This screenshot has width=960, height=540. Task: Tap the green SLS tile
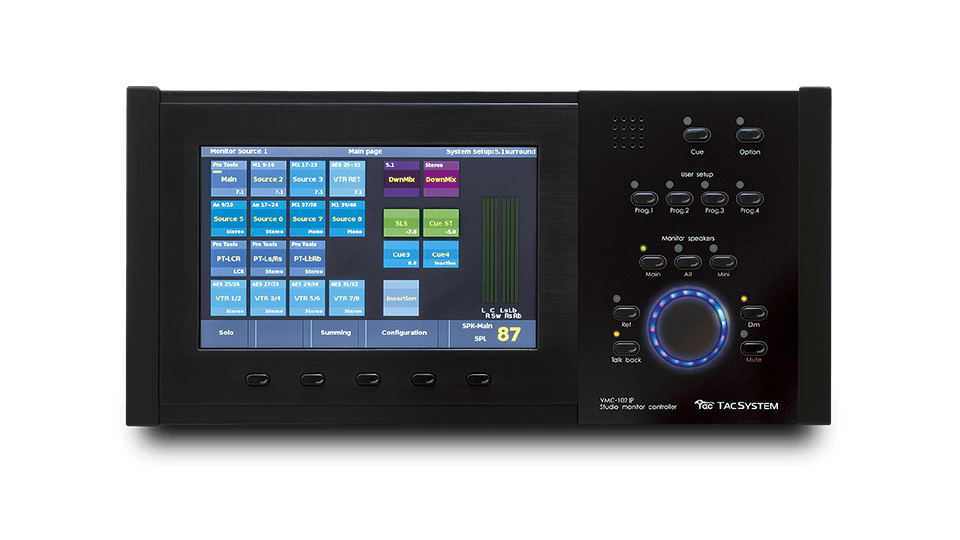[x=401, y=223]
